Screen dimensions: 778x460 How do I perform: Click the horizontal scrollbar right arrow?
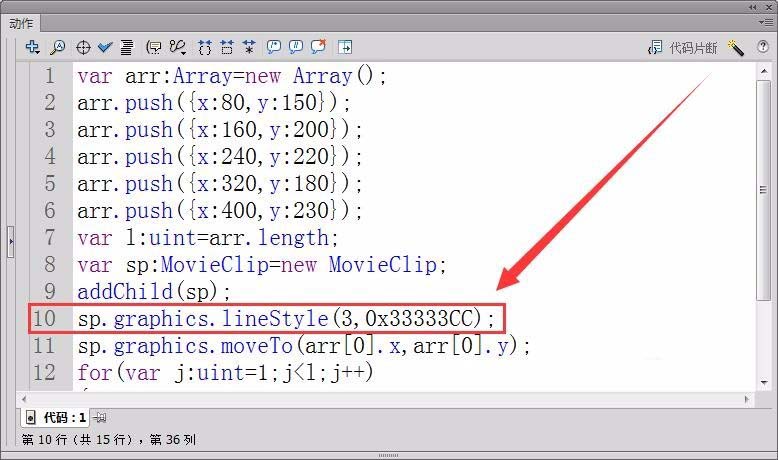747,399
